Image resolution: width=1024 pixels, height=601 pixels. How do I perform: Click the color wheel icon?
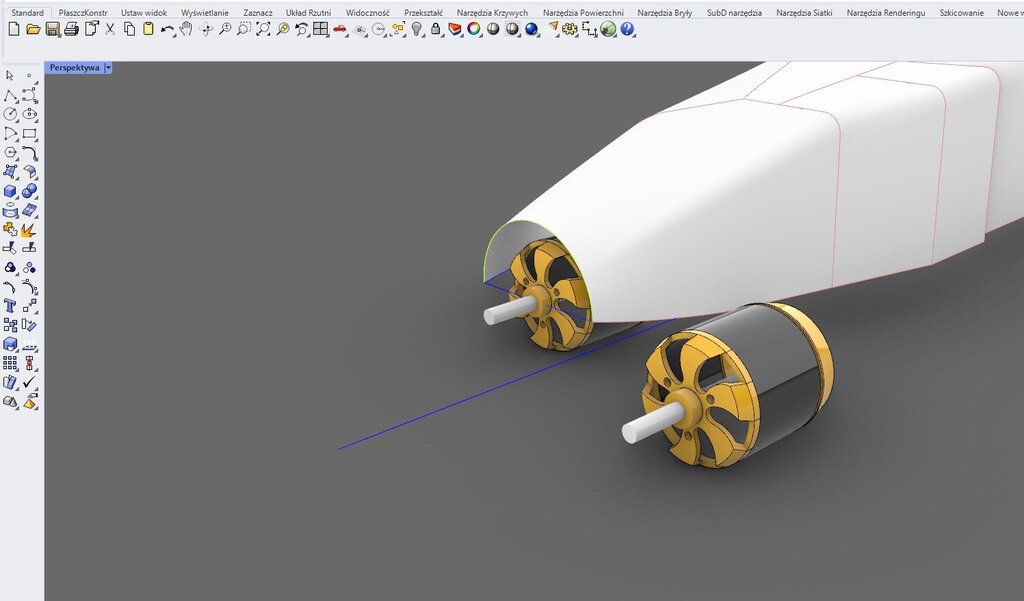474,30
